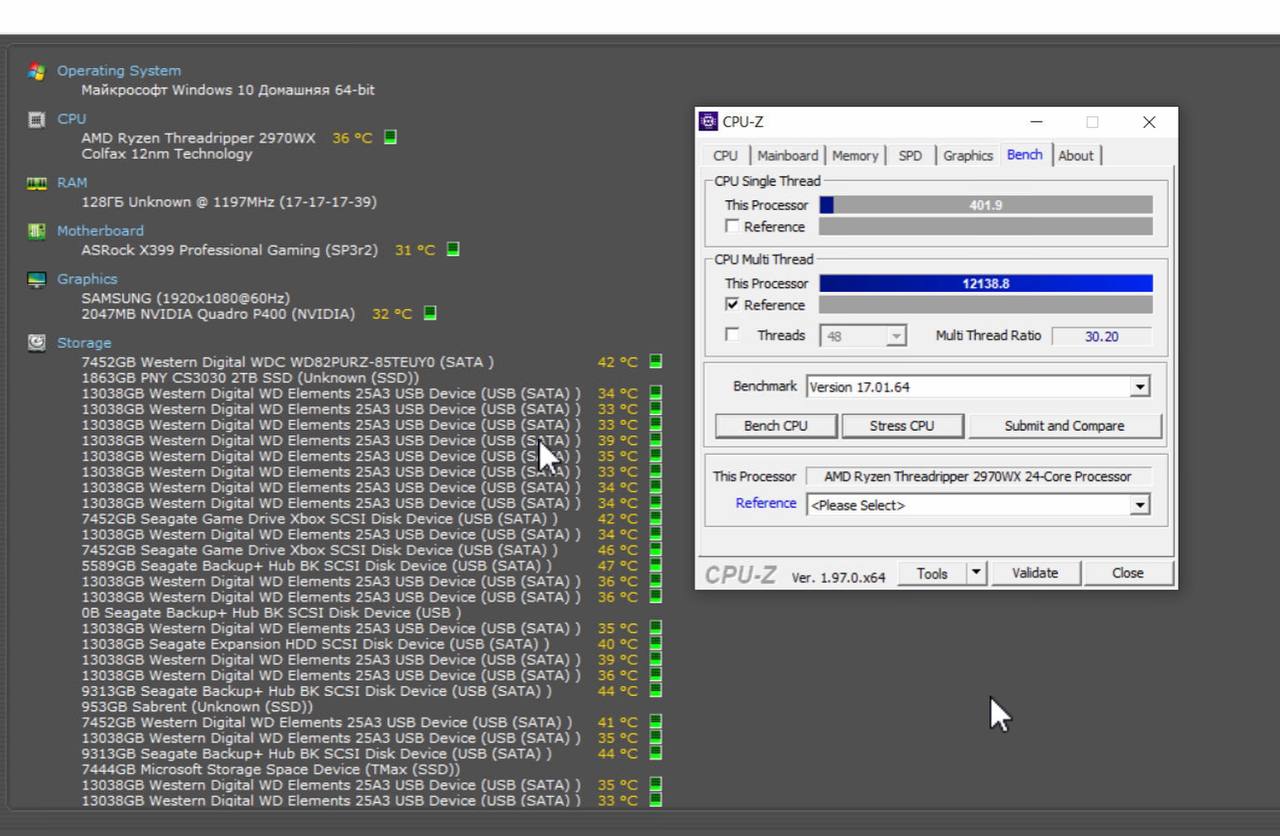This screenshot has width=1280, height=836.
Task: Open the Storage section heading
Action: click(x=84, y=343)
